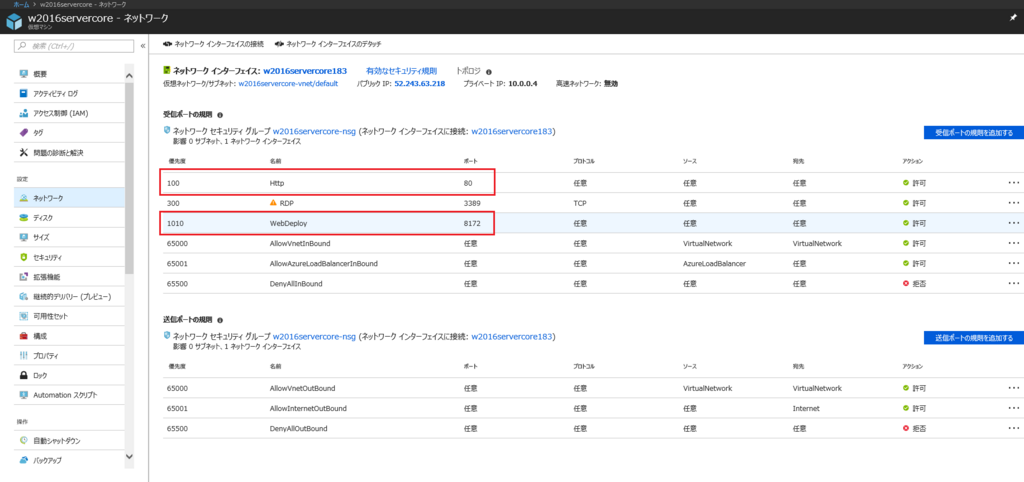This screenshot has width=1024, height=482.
Task: Click the Automation スクリプト icon
Action: tap(24, 395)
